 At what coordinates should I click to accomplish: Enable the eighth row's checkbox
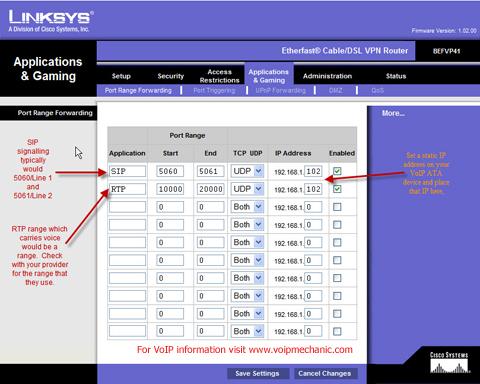(x=337, y=296)
